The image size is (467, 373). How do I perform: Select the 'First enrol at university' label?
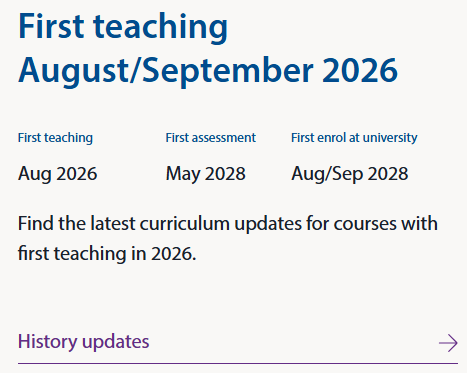pos(354,138)
